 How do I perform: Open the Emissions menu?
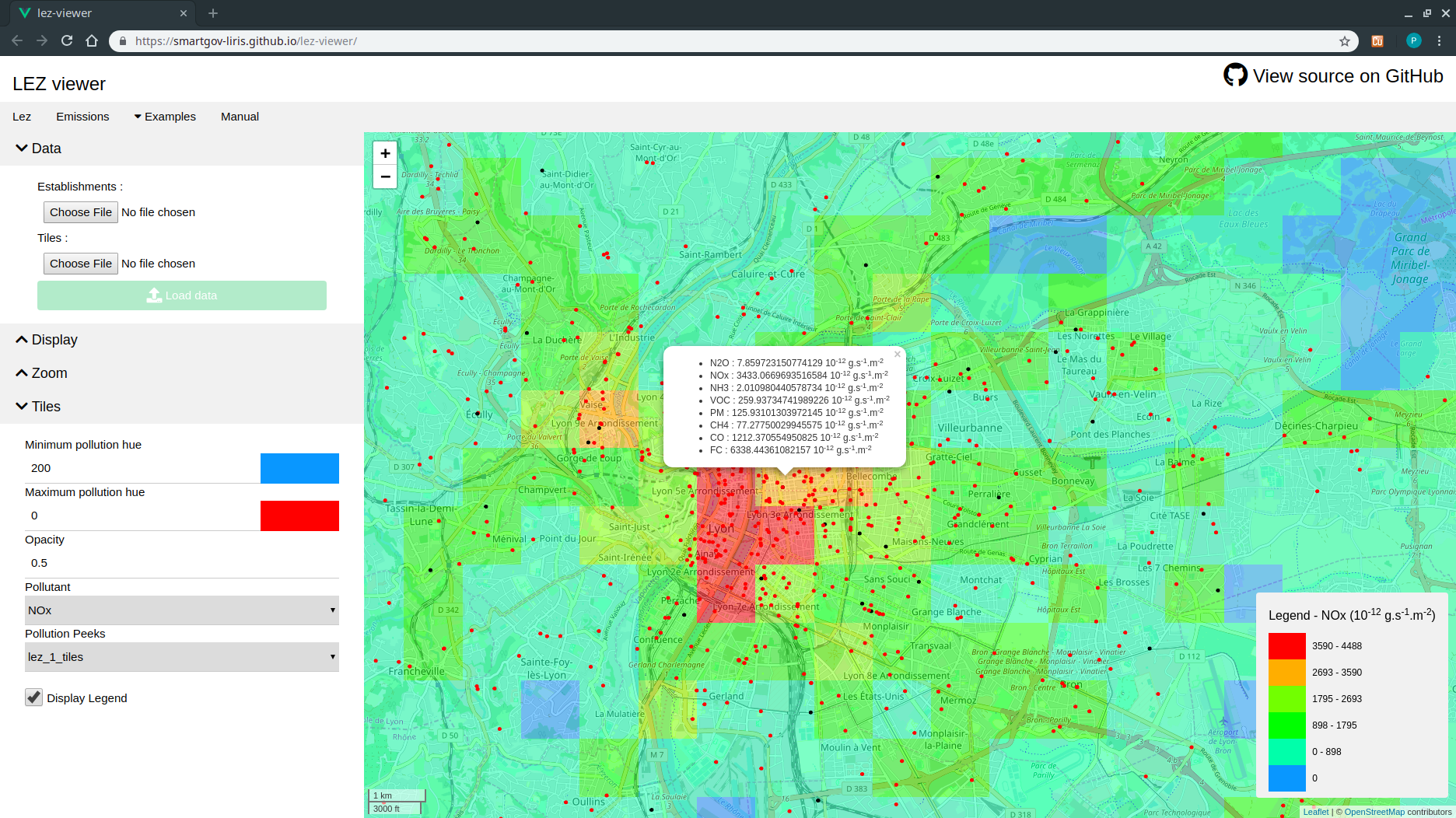click(82, 117)
